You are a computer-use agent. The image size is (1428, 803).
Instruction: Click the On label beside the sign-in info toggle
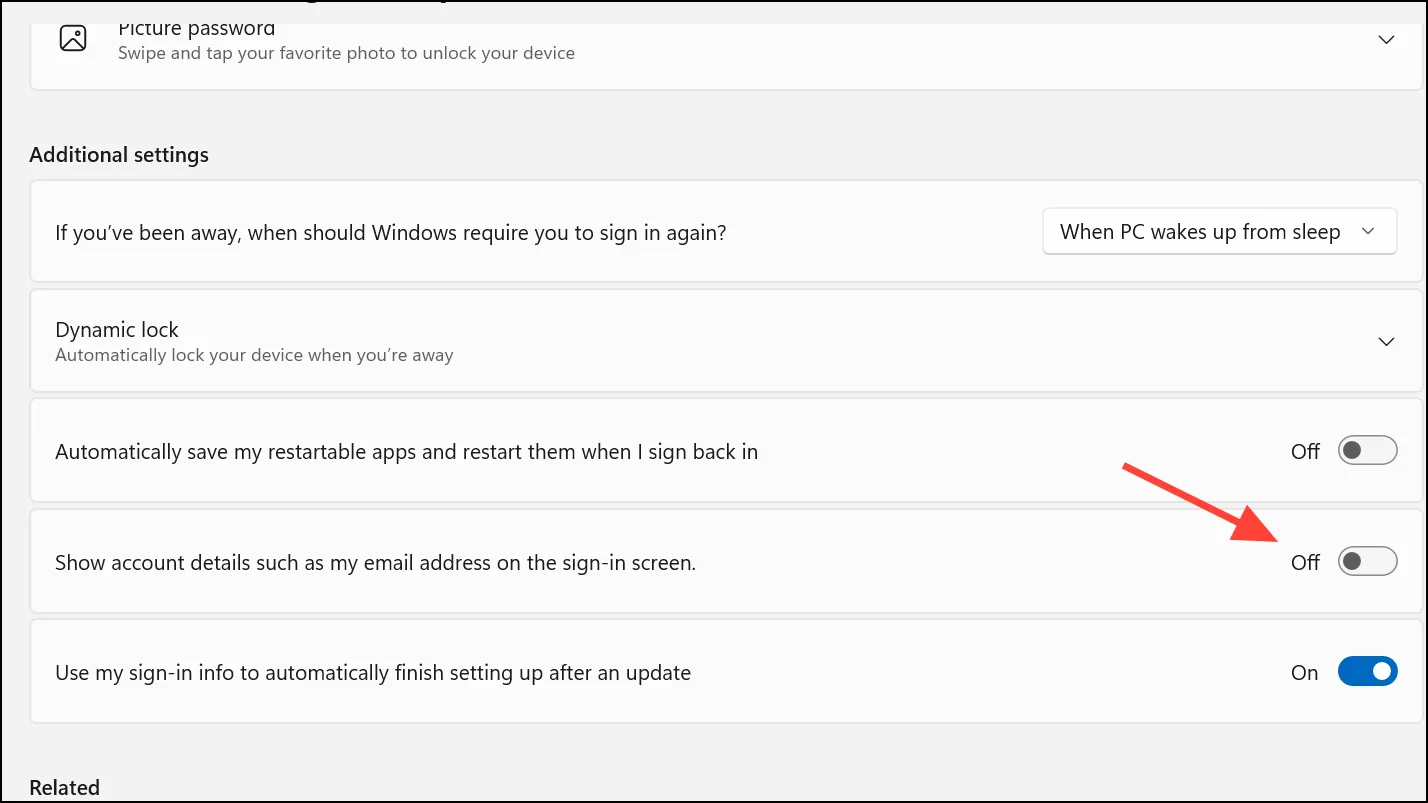1305,673
